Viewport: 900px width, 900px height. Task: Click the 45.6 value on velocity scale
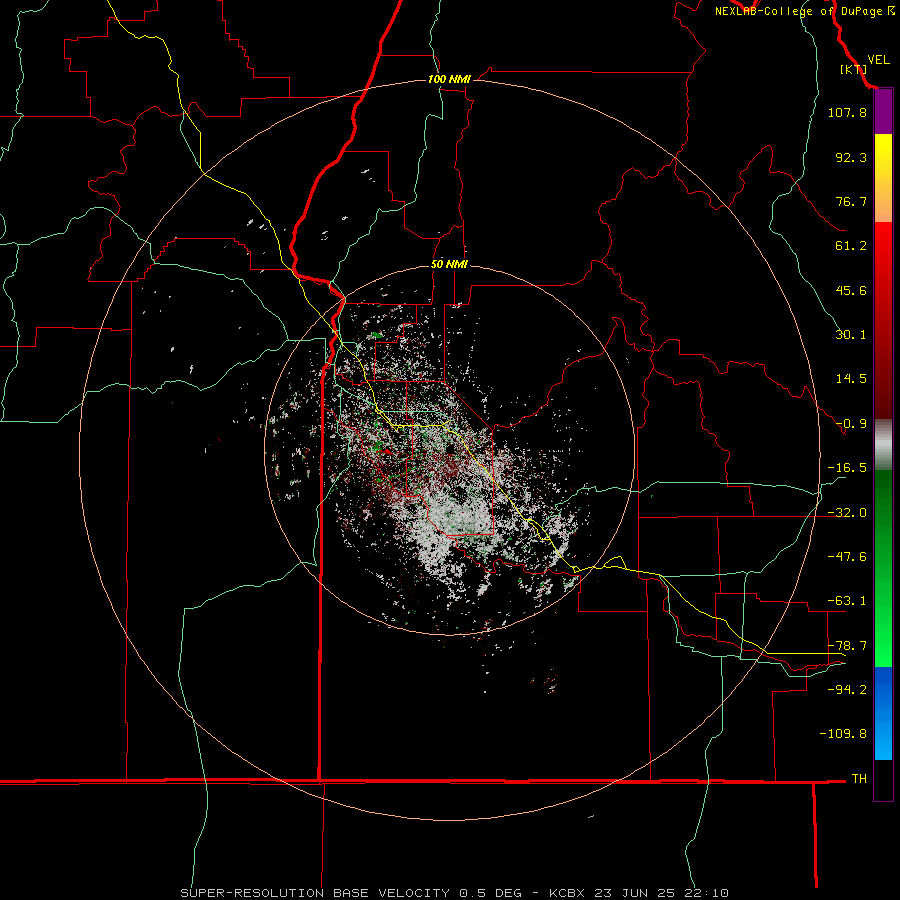click(851, 290)
